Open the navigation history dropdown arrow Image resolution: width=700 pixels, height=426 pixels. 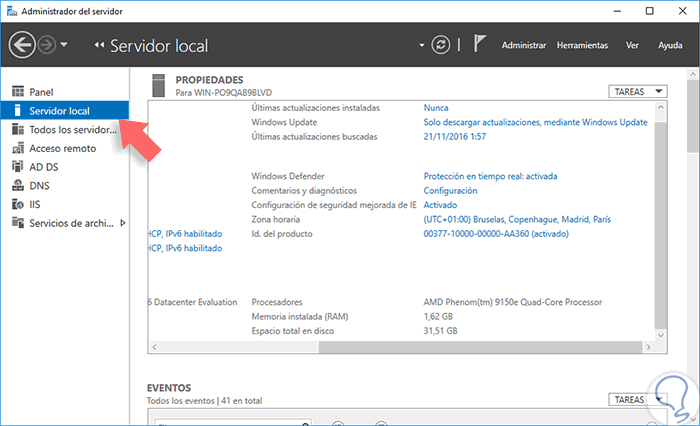64,45
